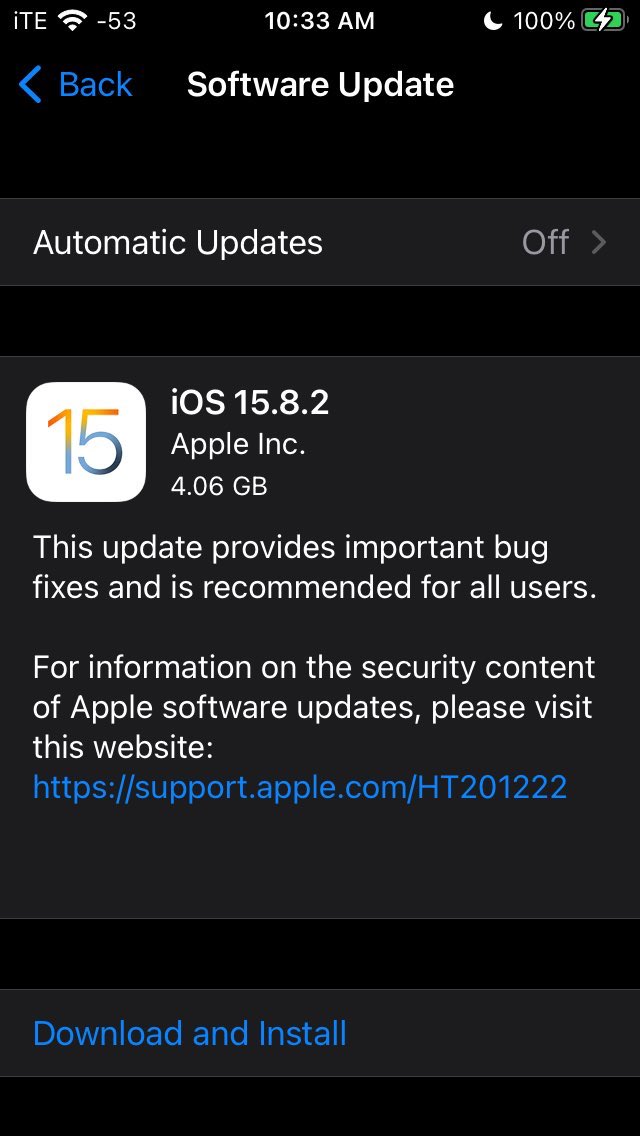Tap the 4.06 GB size label
The image size is (640, 1136).
point(219,485)
